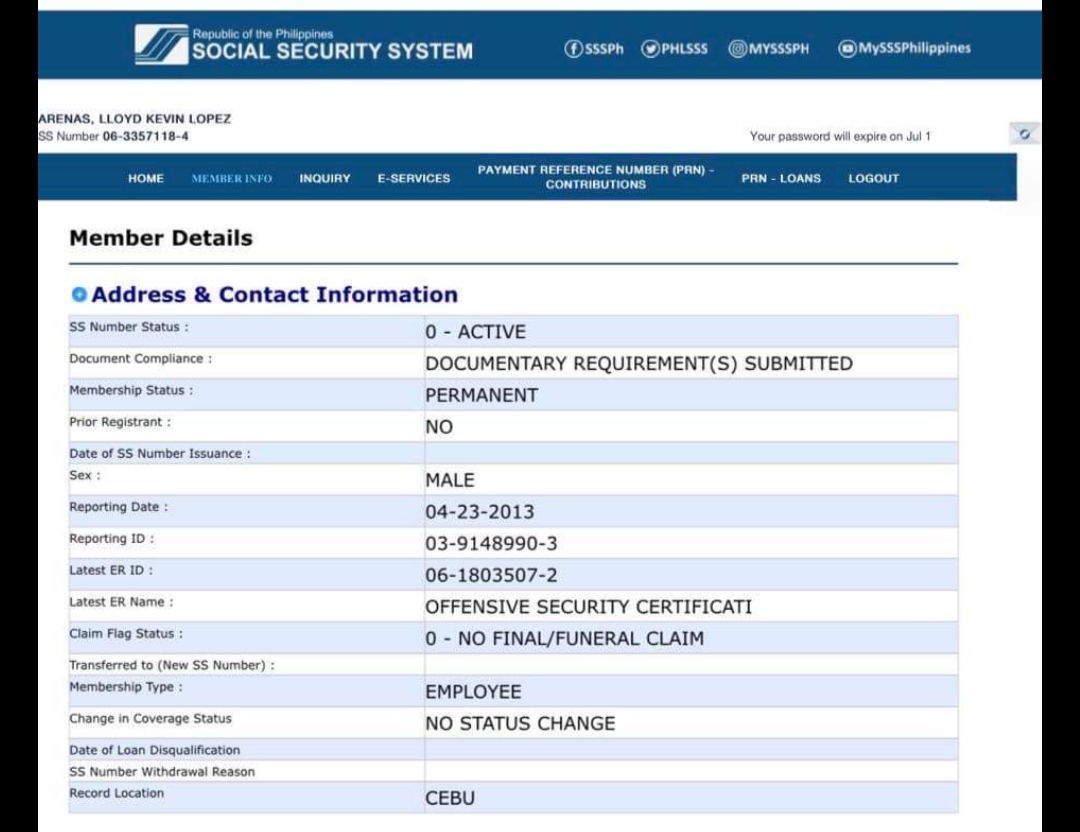This screenshot has height=832, width=1080.
Task: Click the SSS logo in header
Action: [x=160, y=45]
